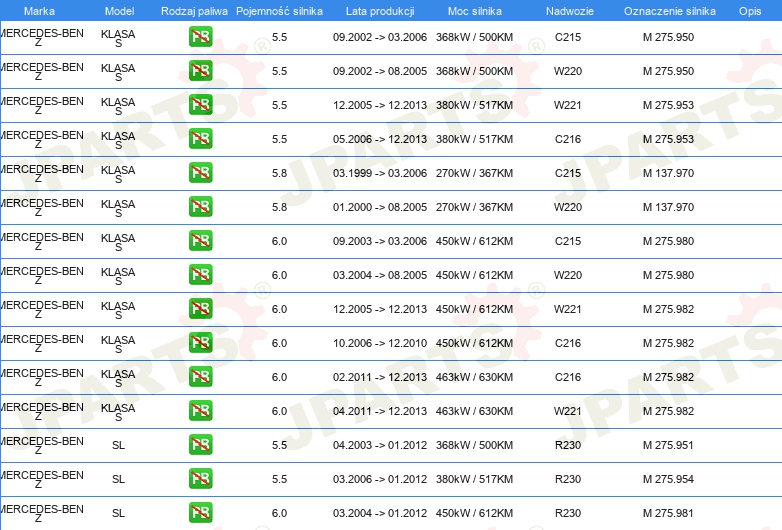Image resolution: width=782 pixels, height=530 pixels.
Task: Click engine code M 137.970 in the C215 row
Action: pos(668,173)
